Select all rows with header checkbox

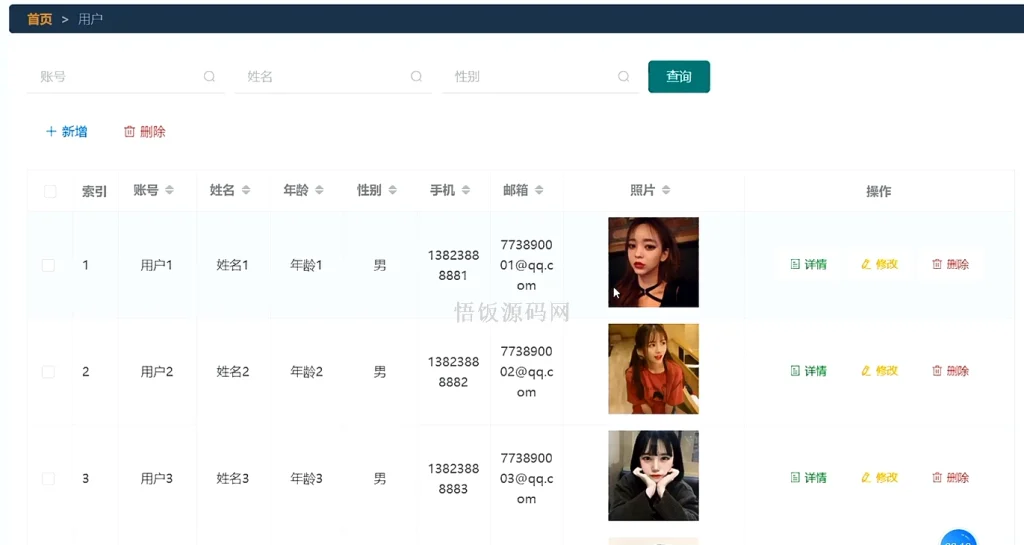point(50,191)
